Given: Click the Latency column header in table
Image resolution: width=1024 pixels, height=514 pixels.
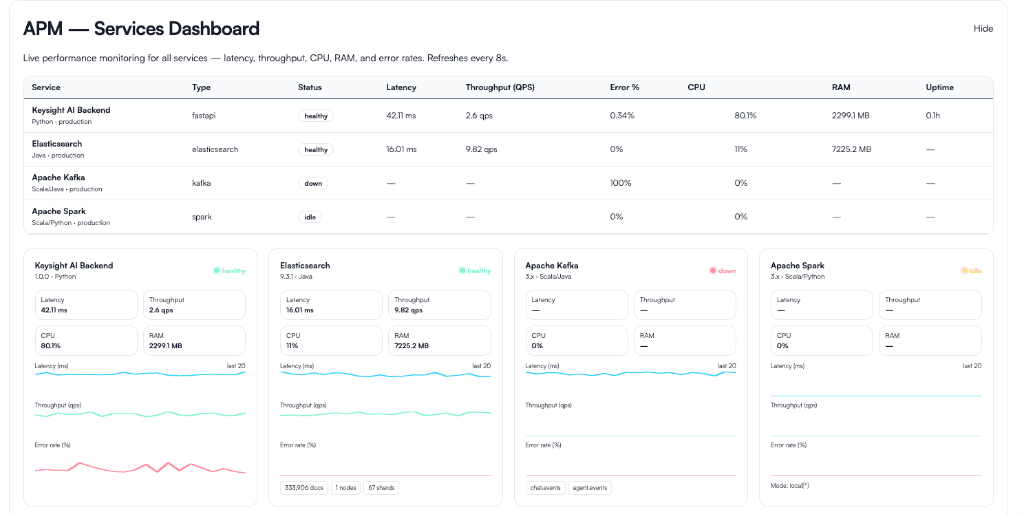Looking at the screenshot, I should tap(401, 87).
